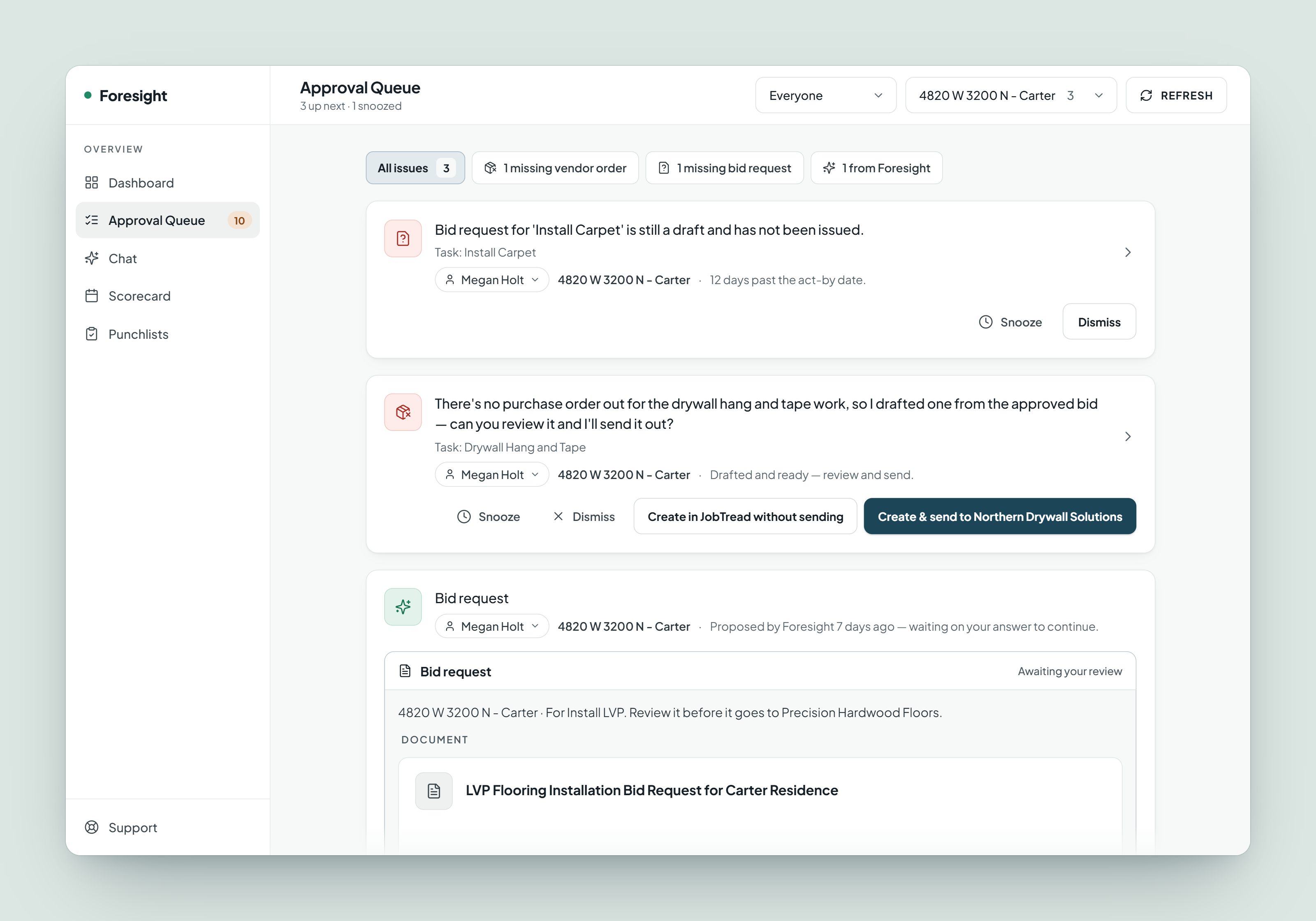
Task: Click the Support link
Action: (167, 828)
